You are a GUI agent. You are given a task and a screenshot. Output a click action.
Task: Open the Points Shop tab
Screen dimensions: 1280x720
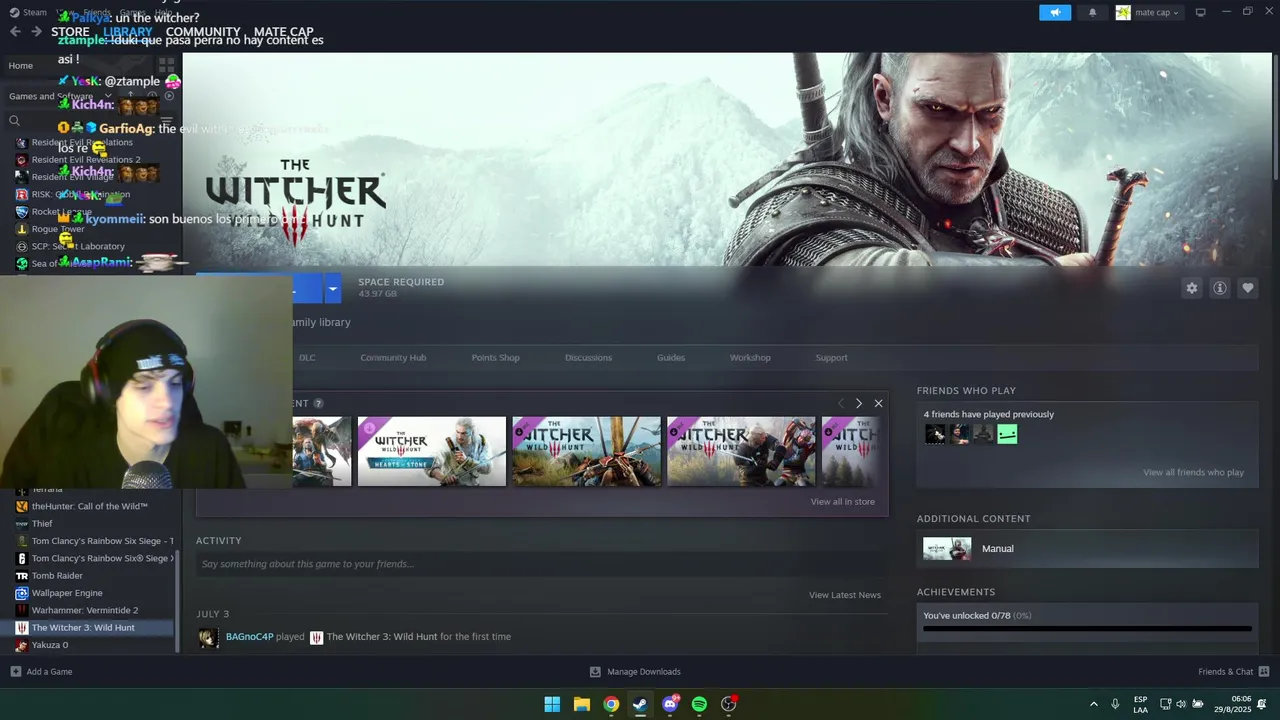tap(495, 357)
